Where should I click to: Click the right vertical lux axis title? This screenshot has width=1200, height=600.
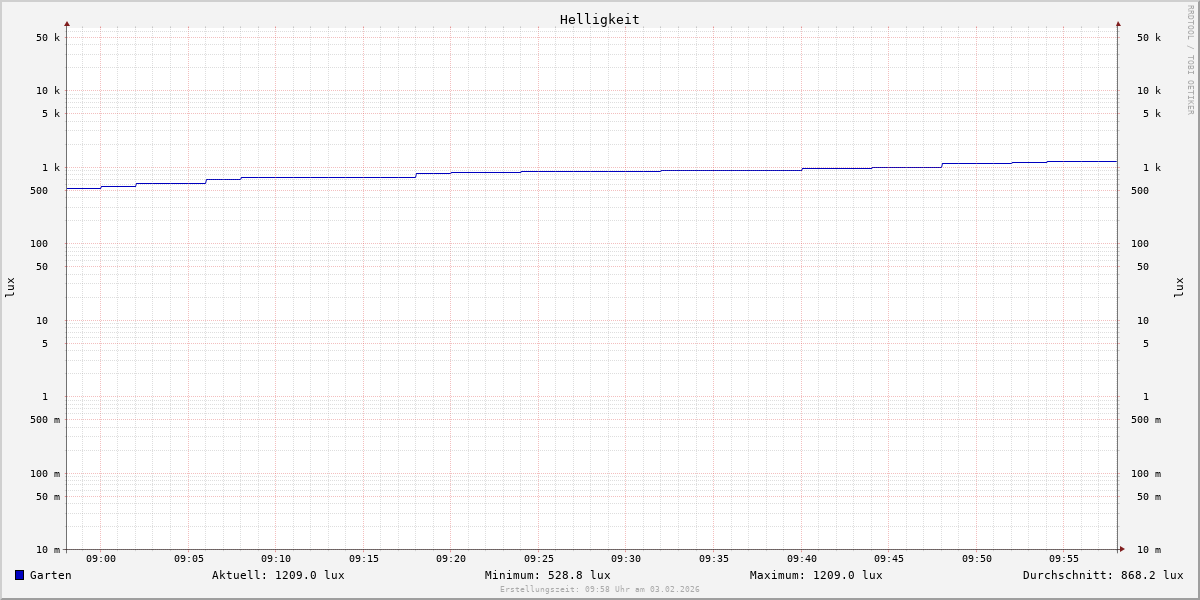click(x=1180, y=287)
